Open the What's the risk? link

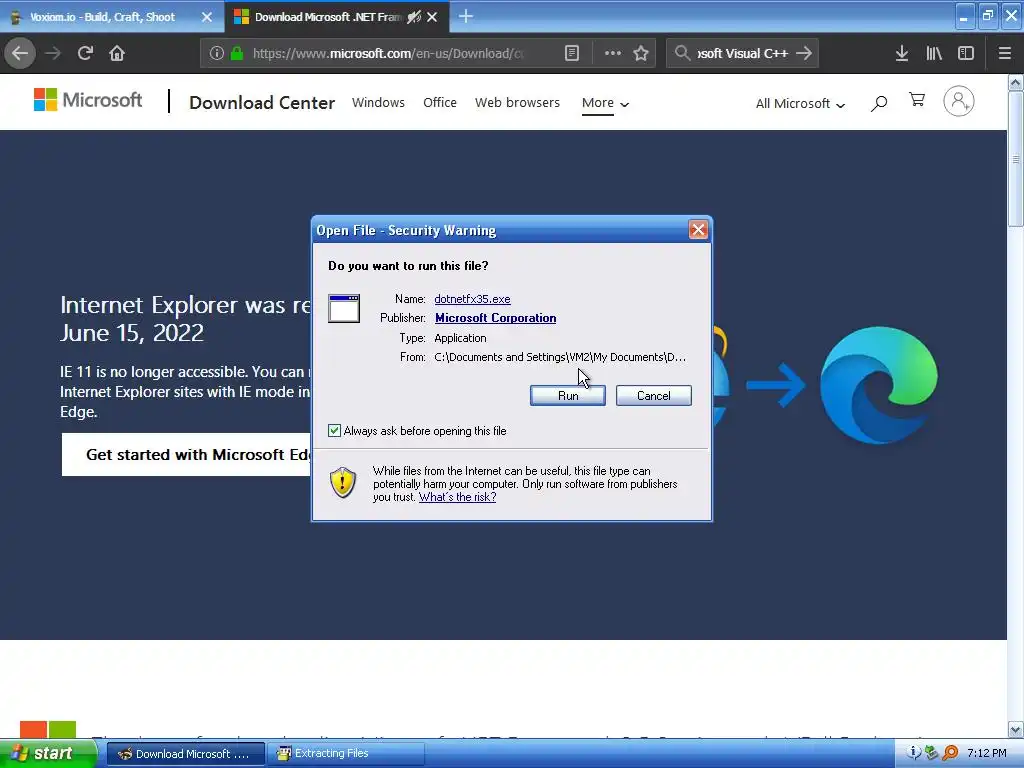pyautogui.click(x=457, y=497)
